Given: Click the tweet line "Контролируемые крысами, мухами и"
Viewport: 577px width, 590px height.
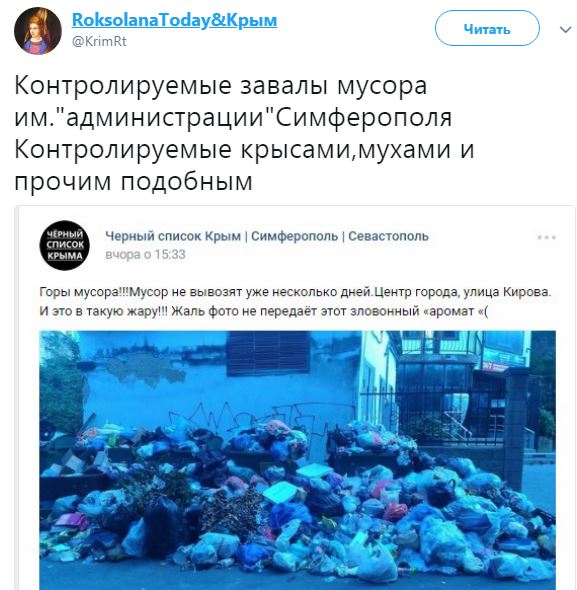Looking at the screenshot, I should pyautogui.click(x=244, y=150).
